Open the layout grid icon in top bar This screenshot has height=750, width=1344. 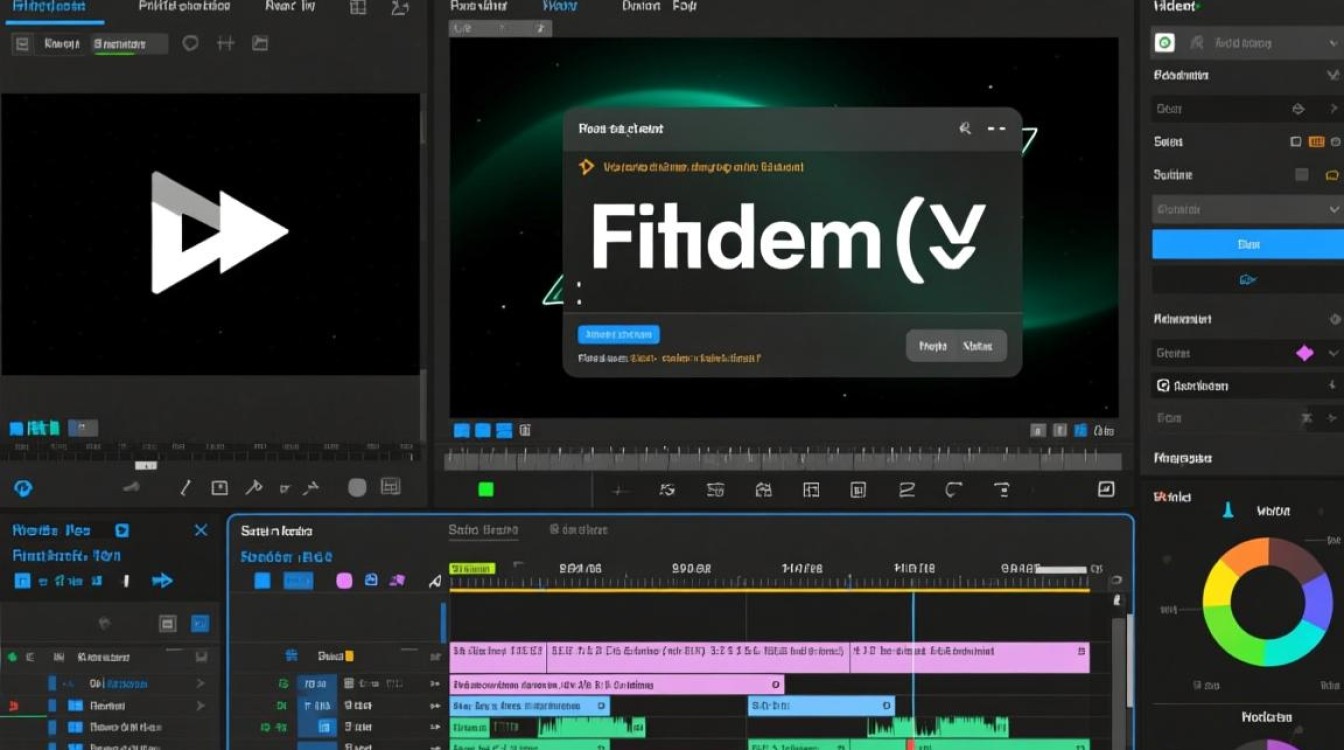pos(358,8)
